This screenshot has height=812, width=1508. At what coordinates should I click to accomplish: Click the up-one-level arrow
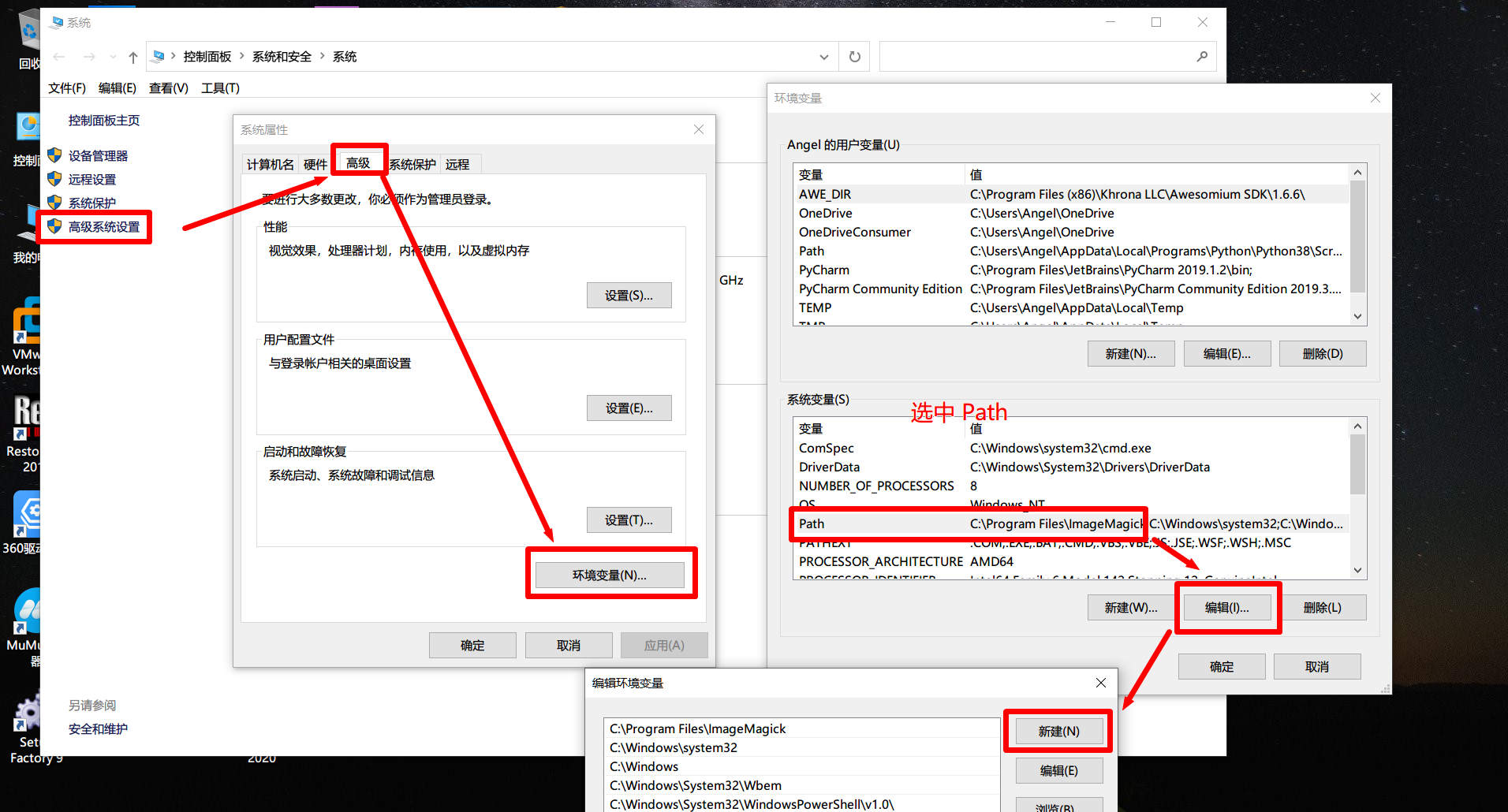click(x=133, y=57)
